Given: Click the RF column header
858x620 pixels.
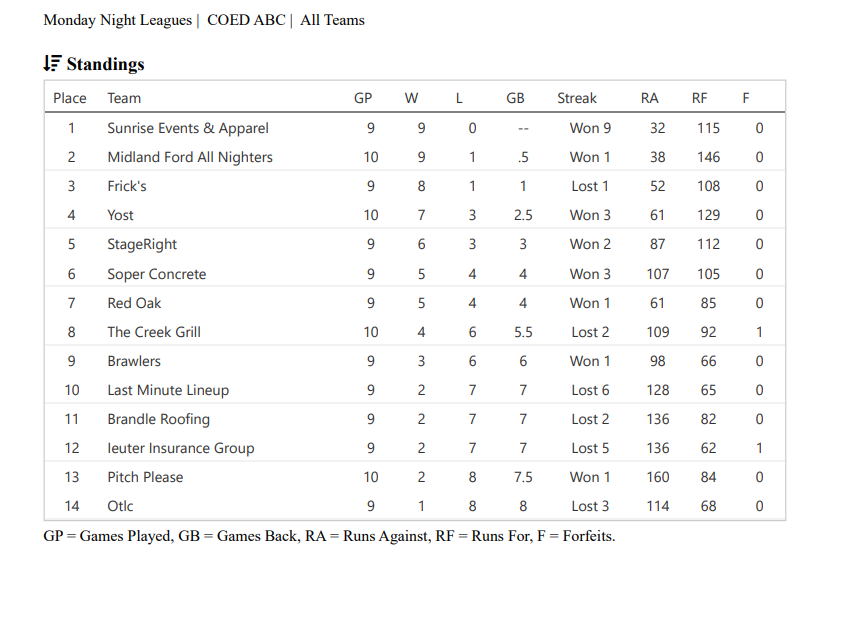Looking at the screenshot, I should [700, 98].
